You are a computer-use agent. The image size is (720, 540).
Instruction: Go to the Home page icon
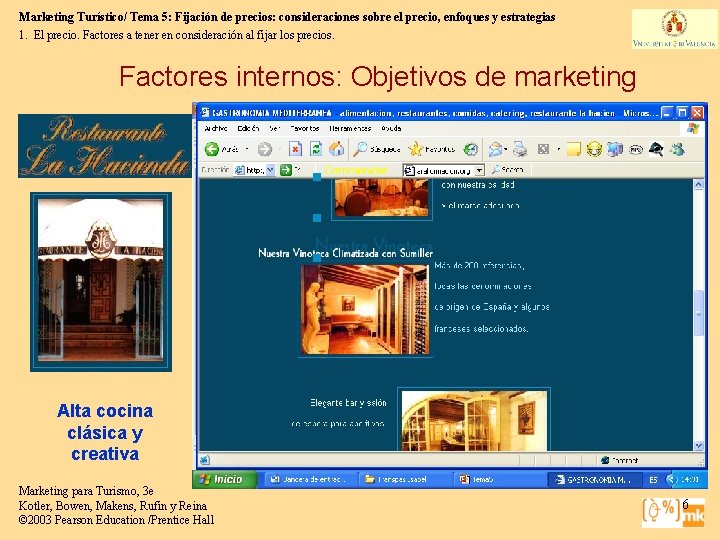(337, 149)
